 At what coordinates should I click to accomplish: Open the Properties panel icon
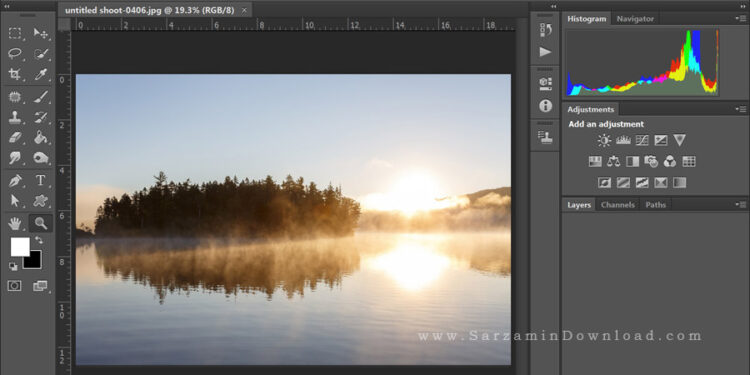(545, 84)
